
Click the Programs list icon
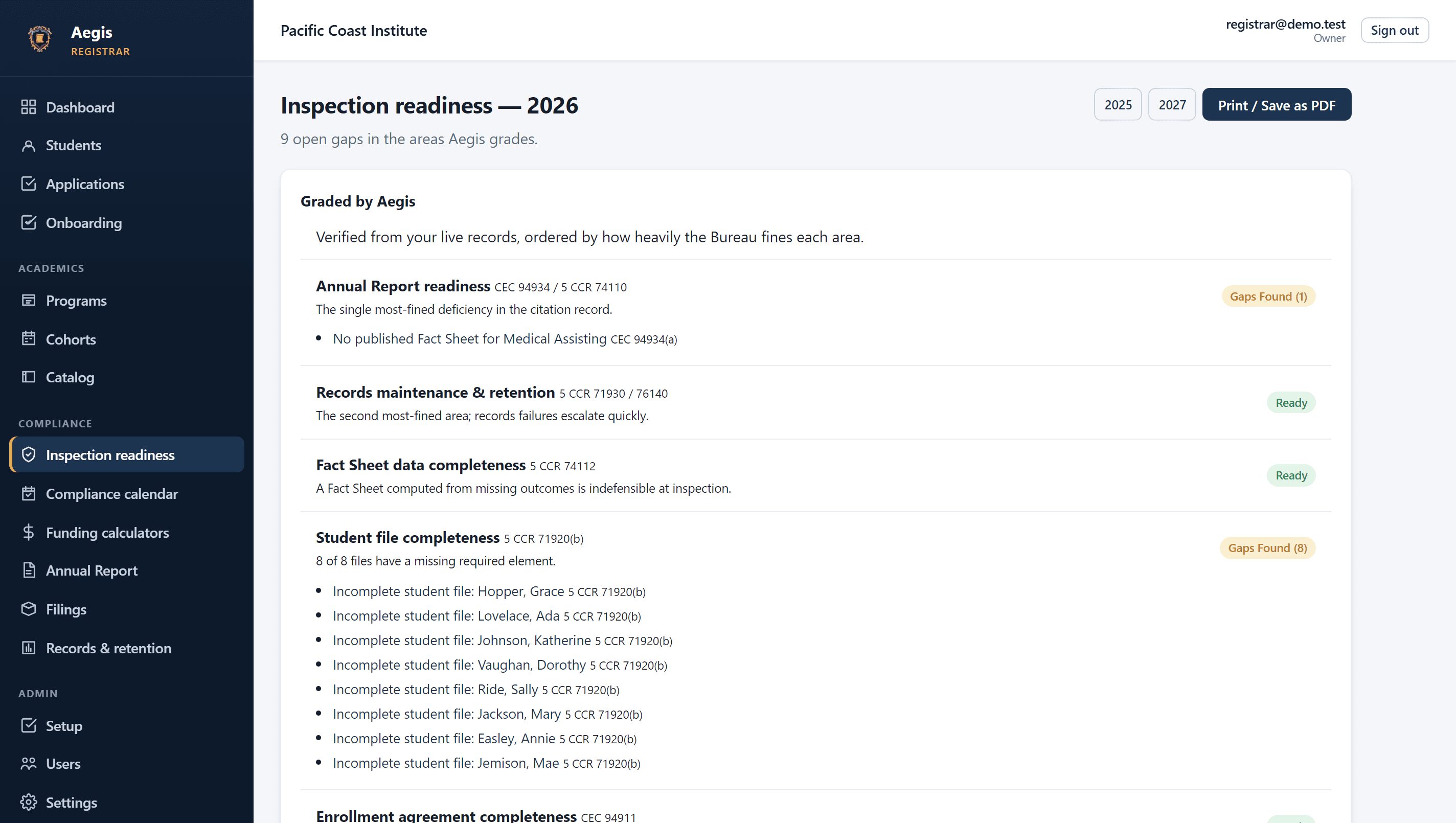tap(28, 300)
